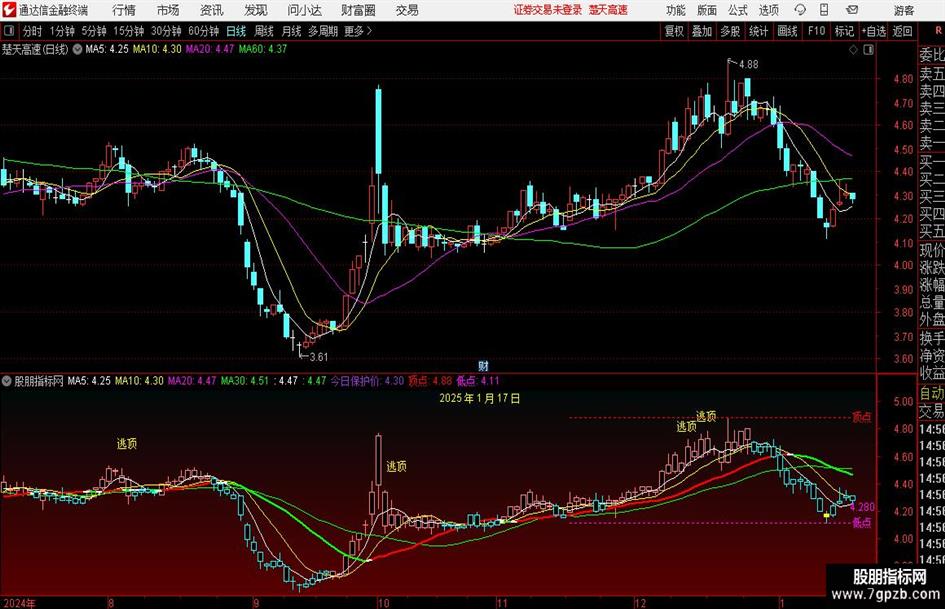The height and width of the screenshot is (609, 945).
Task: Click the 统计 statistics button
Action: pyautogui.click(x=758, y=31)
